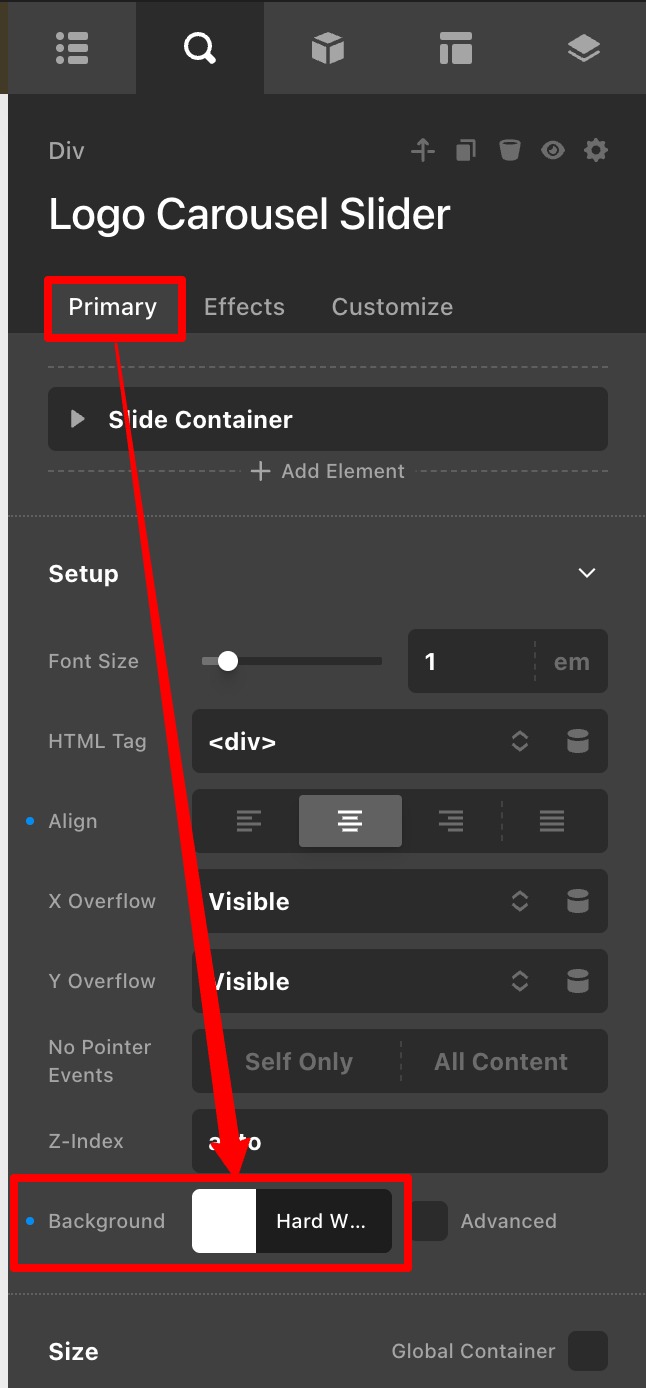Open the X Overflow dropdown
This screenshot has width=646, height=1388.
coord(400,901)
